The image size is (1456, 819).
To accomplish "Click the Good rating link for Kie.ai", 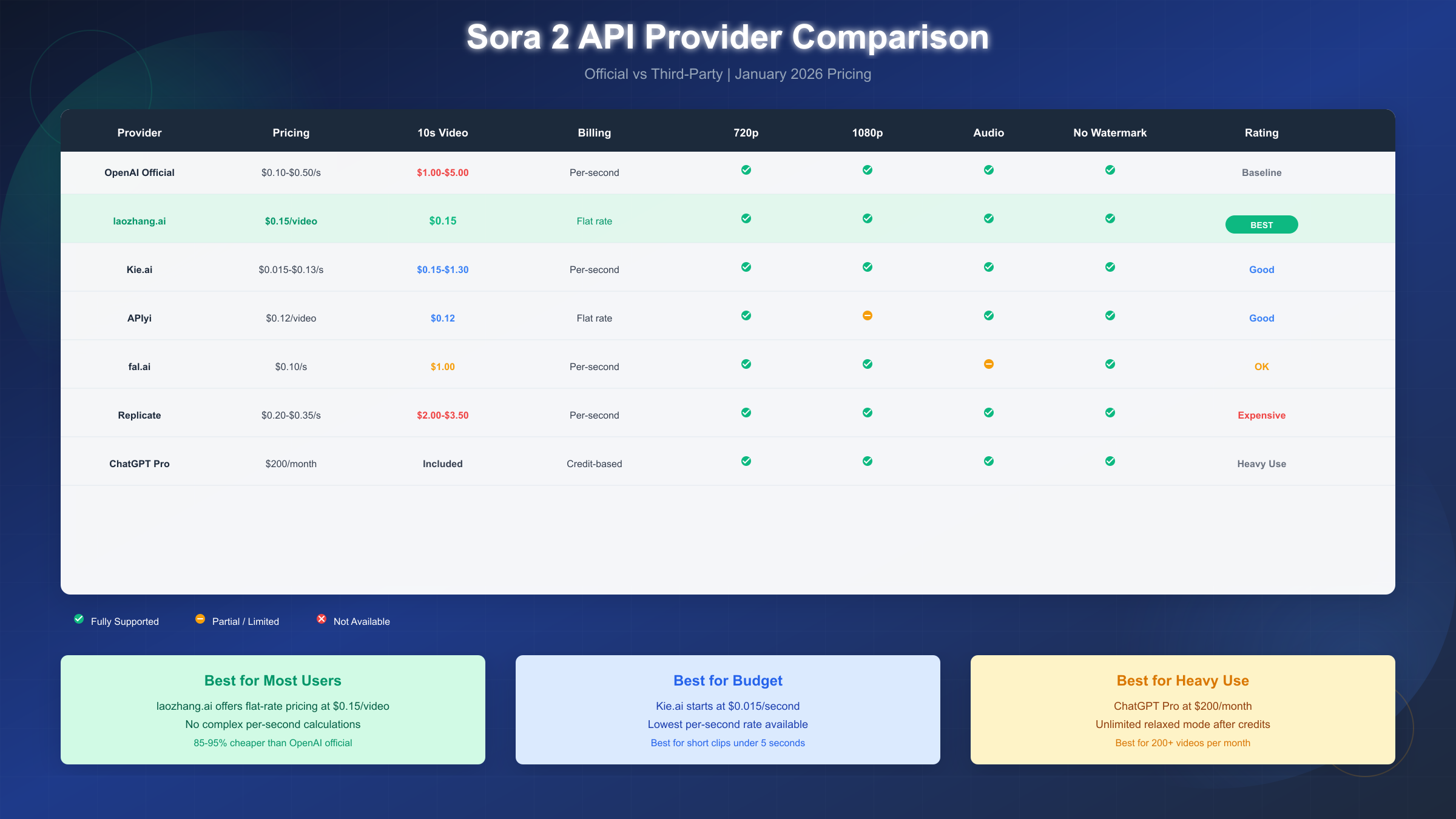I will (x=1261, y=269).
